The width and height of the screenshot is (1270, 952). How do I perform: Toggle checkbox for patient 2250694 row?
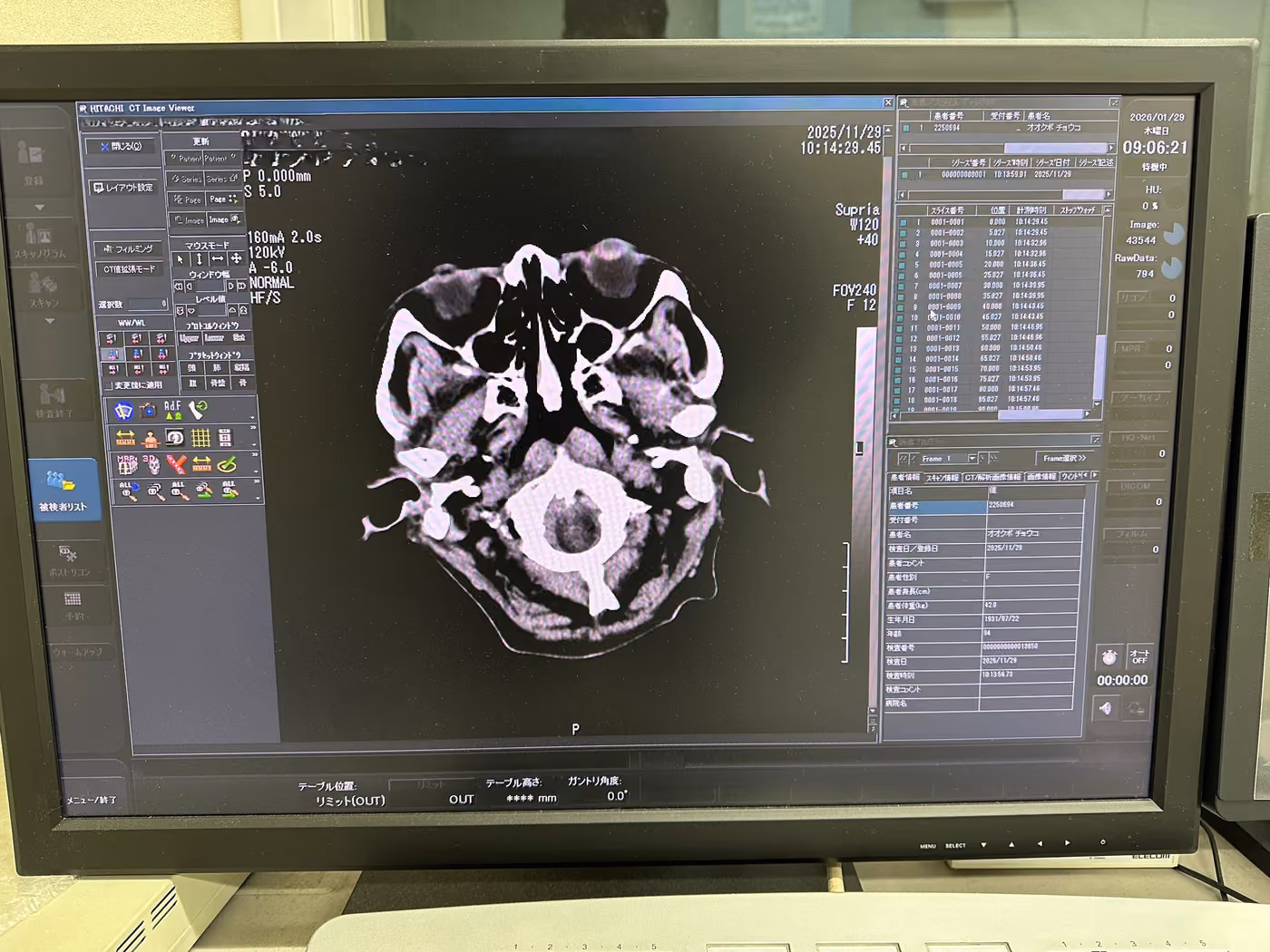906,128
